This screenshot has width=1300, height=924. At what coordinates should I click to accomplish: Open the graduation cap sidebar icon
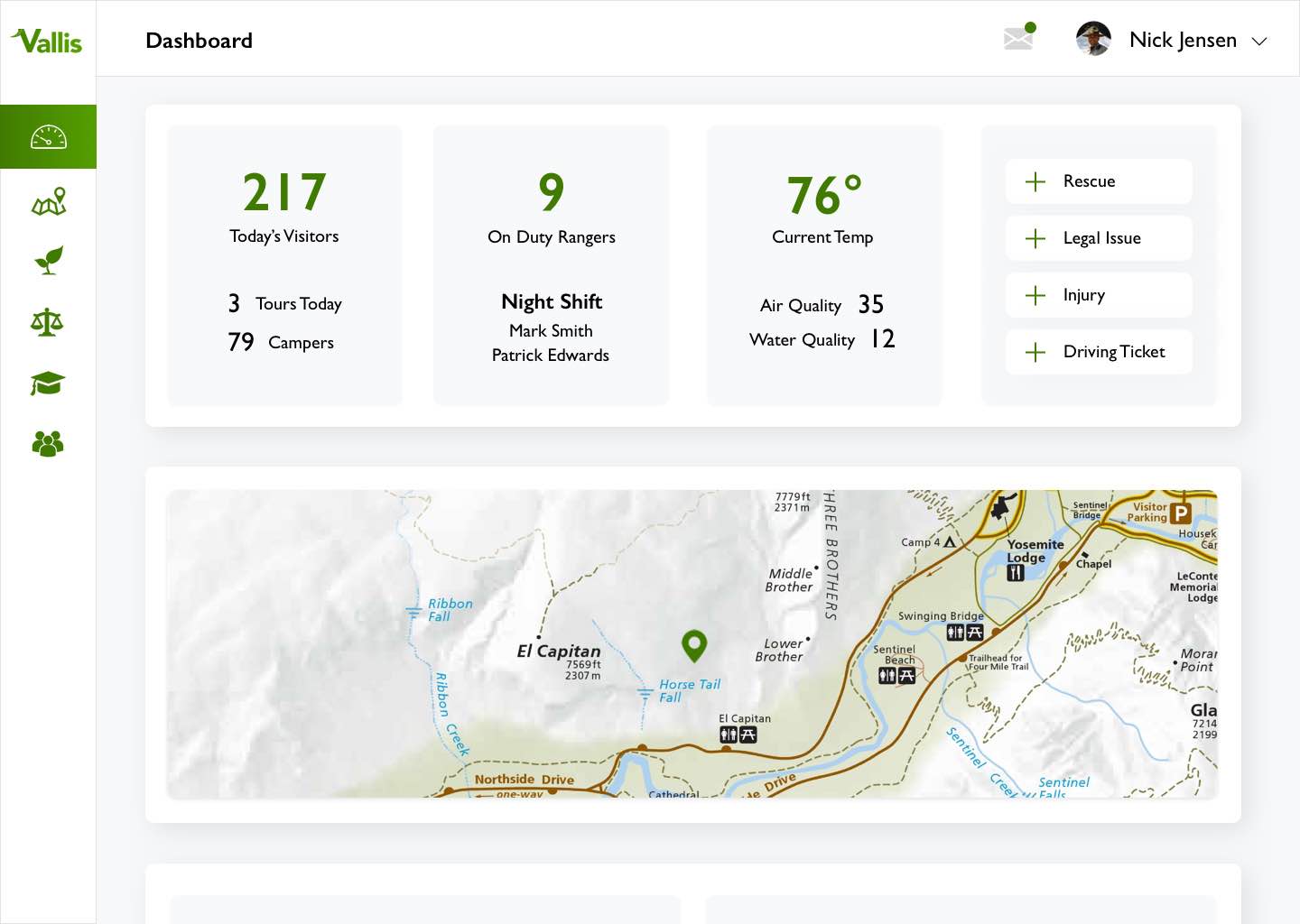pyautogui.click(x=47, y=383)
